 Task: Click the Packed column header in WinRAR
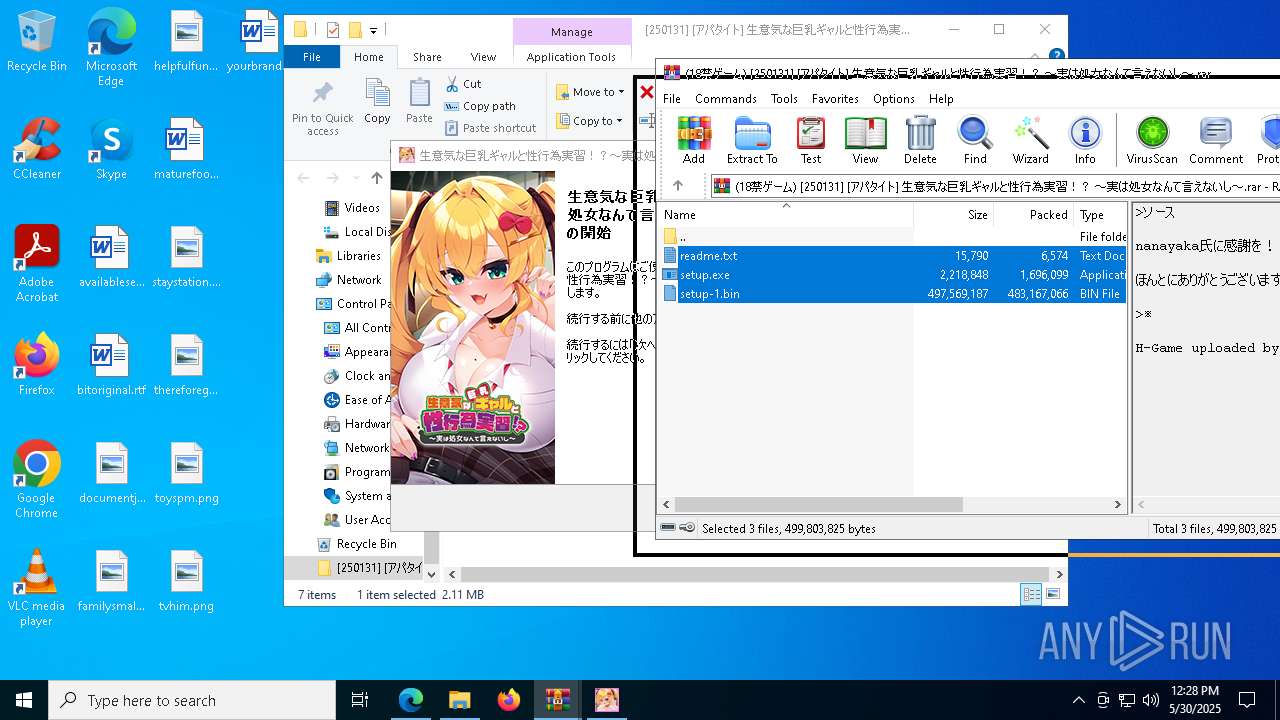pos(1033,214)
